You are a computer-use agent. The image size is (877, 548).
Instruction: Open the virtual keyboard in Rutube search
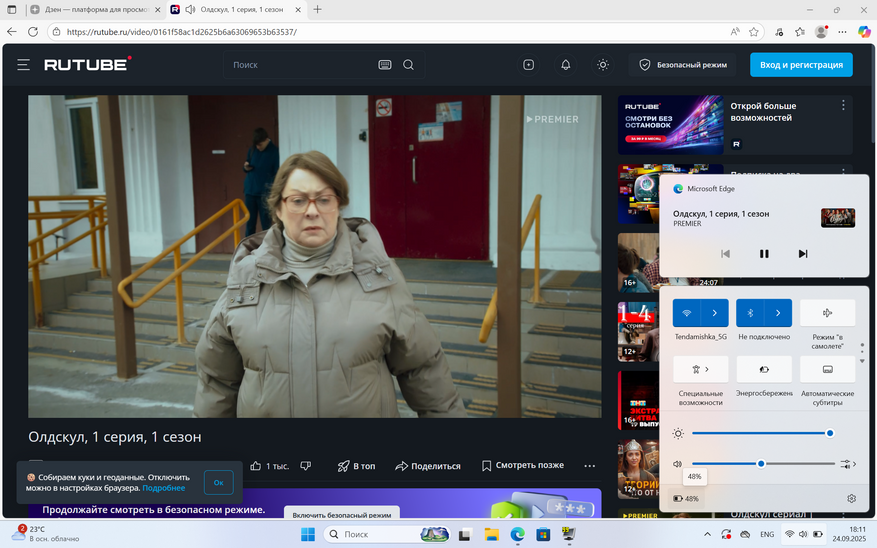[x=385, y=65]
